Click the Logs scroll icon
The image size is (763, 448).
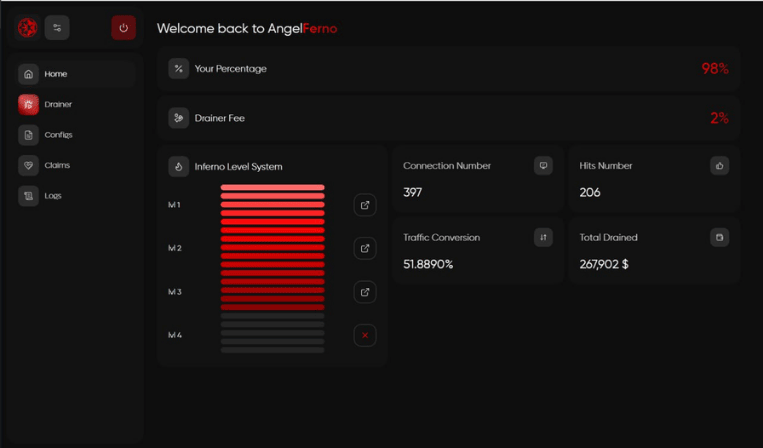tap(29, 196)
